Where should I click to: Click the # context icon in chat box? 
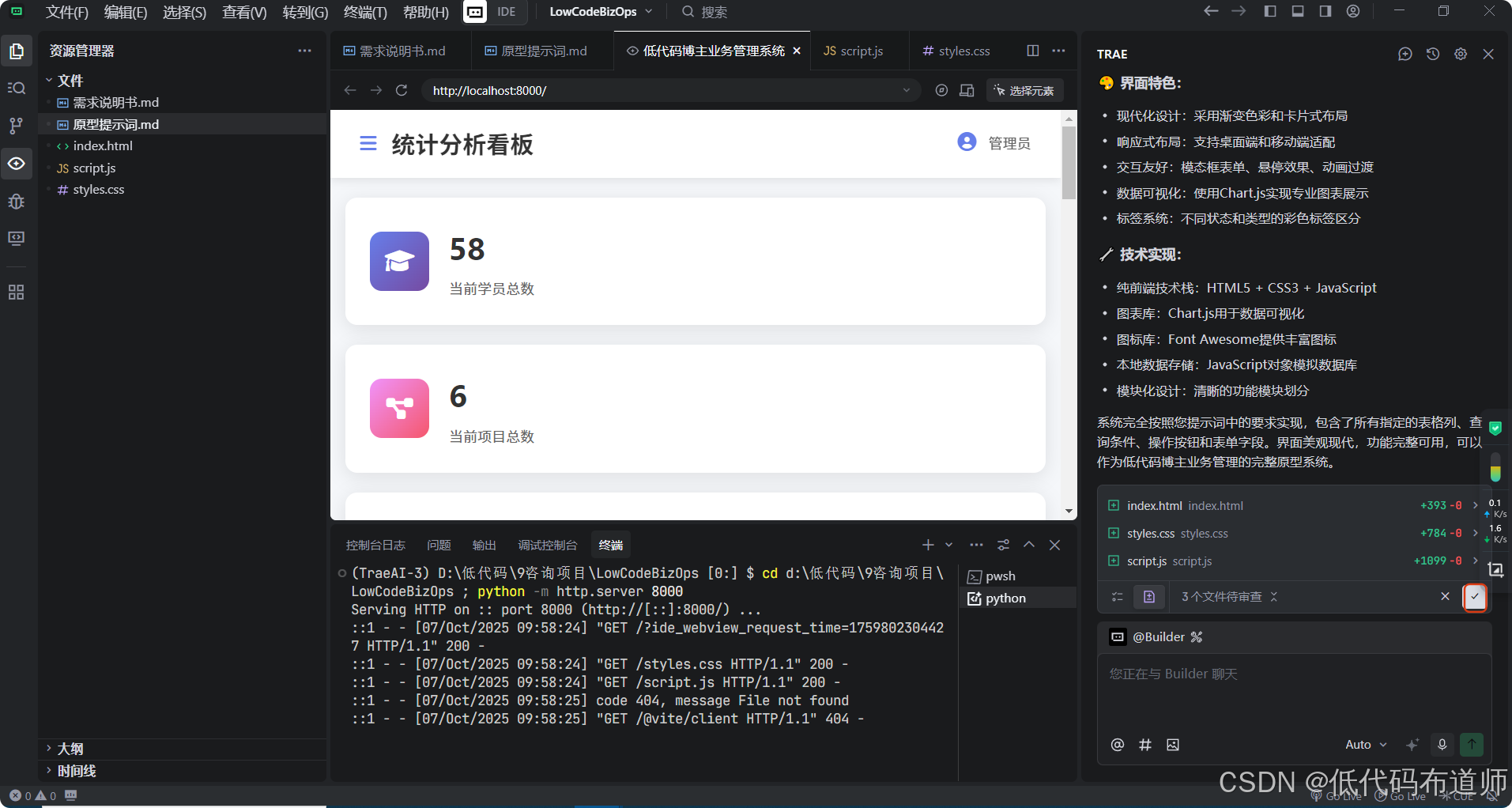[x=1144, y=744]
